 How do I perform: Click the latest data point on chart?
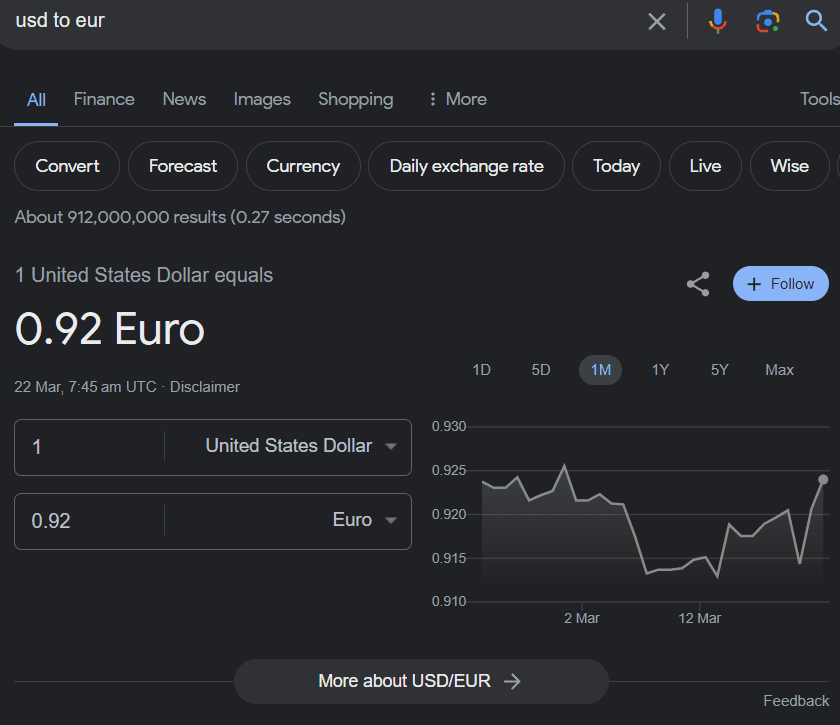[x=823, y=479]
